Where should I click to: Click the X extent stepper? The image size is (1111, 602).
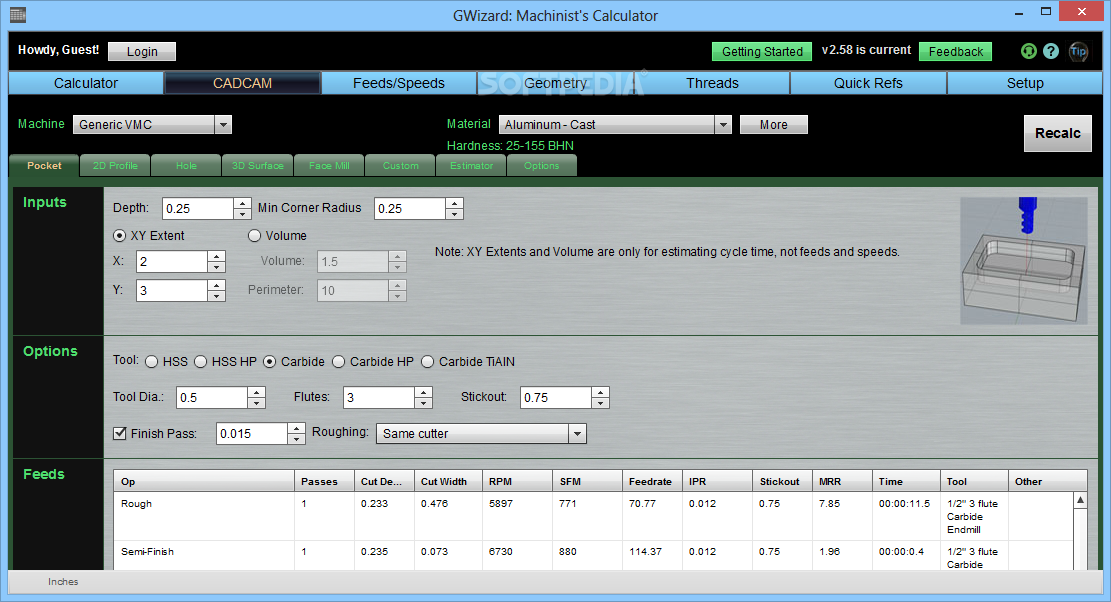click(x=217, y=261)
